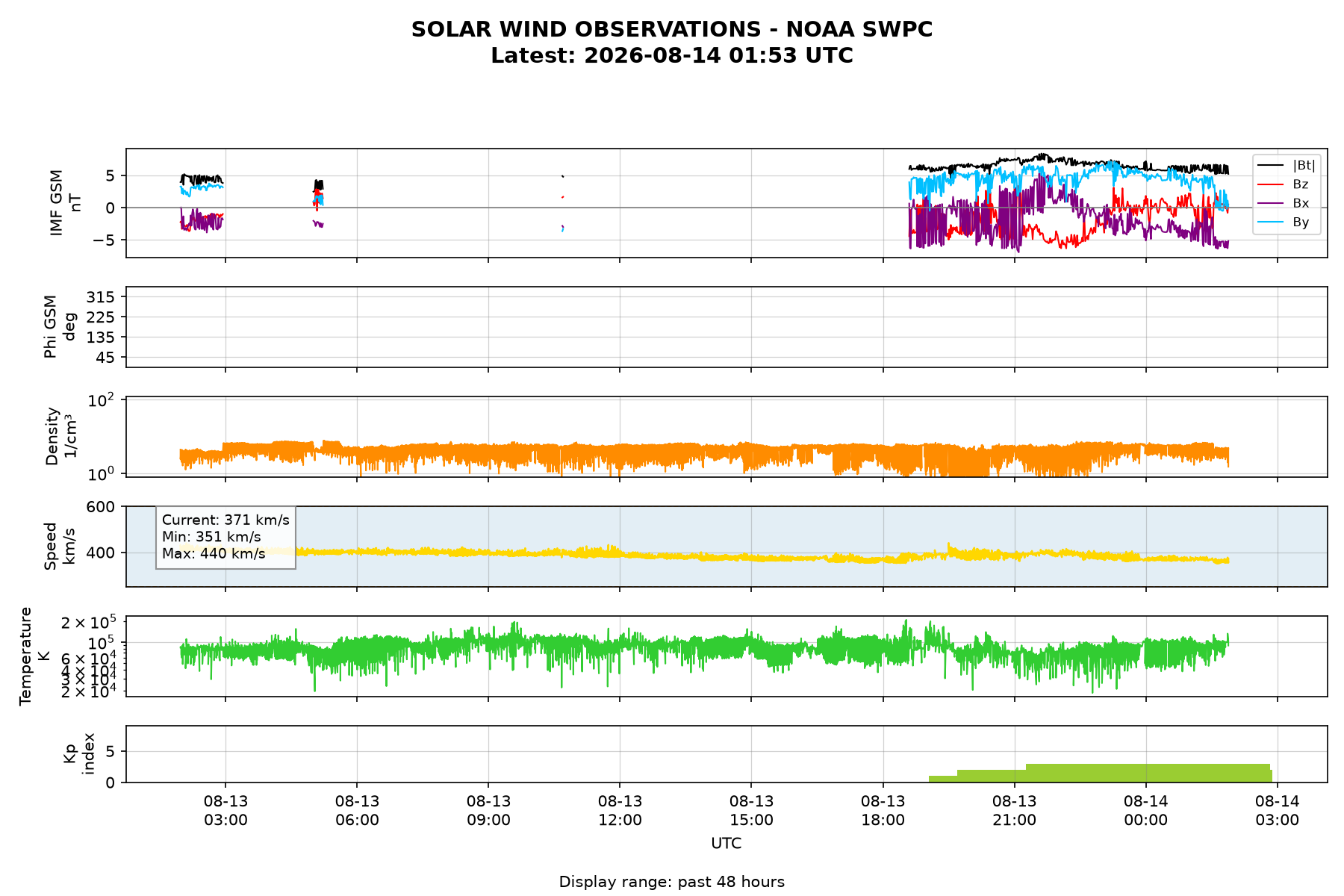Click the 315 tick on Phi GSM axis
The height and width of the screenshot is (896, 1344).
point(100,297)
